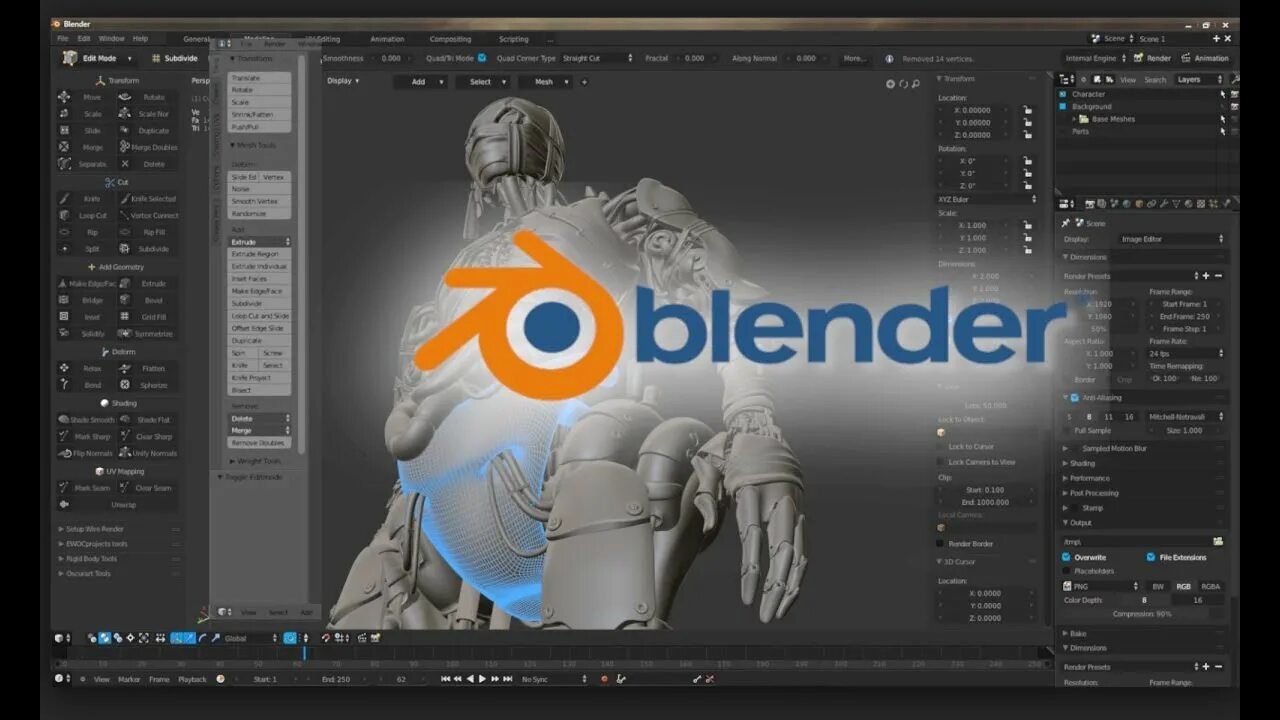Click the pin icon beside Scene in properties
Viewport: 1280px width, 720px height.
pos(1067,223)
